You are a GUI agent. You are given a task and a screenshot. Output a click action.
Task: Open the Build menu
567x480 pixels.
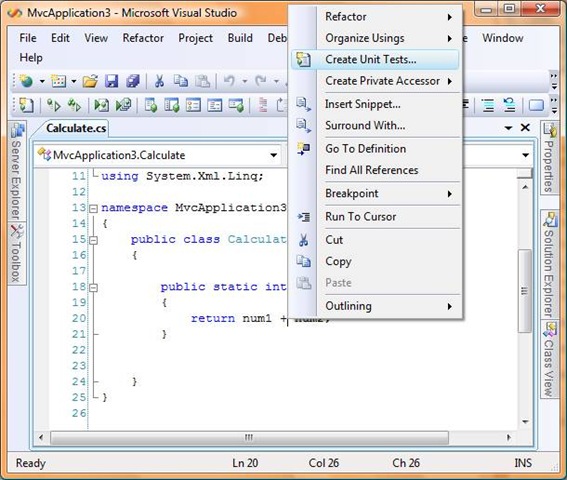tap(240, 38)
